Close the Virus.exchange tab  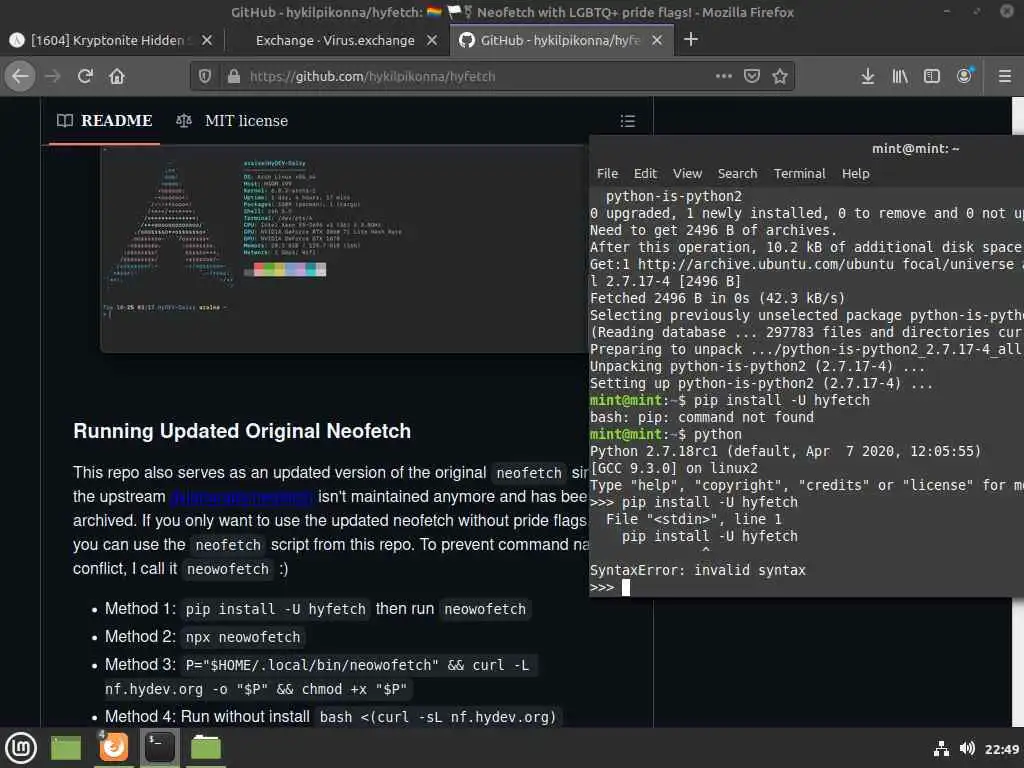point(432,40)
